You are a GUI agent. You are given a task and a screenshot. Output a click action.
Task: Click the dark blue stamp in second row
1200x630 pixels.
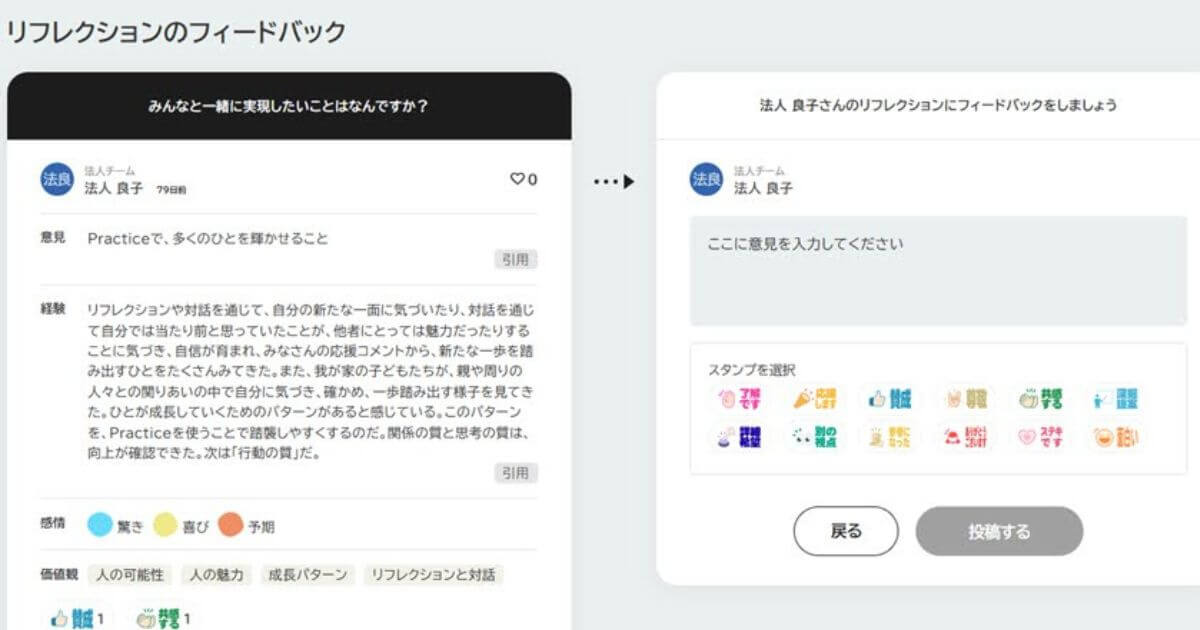pos(740,438)
